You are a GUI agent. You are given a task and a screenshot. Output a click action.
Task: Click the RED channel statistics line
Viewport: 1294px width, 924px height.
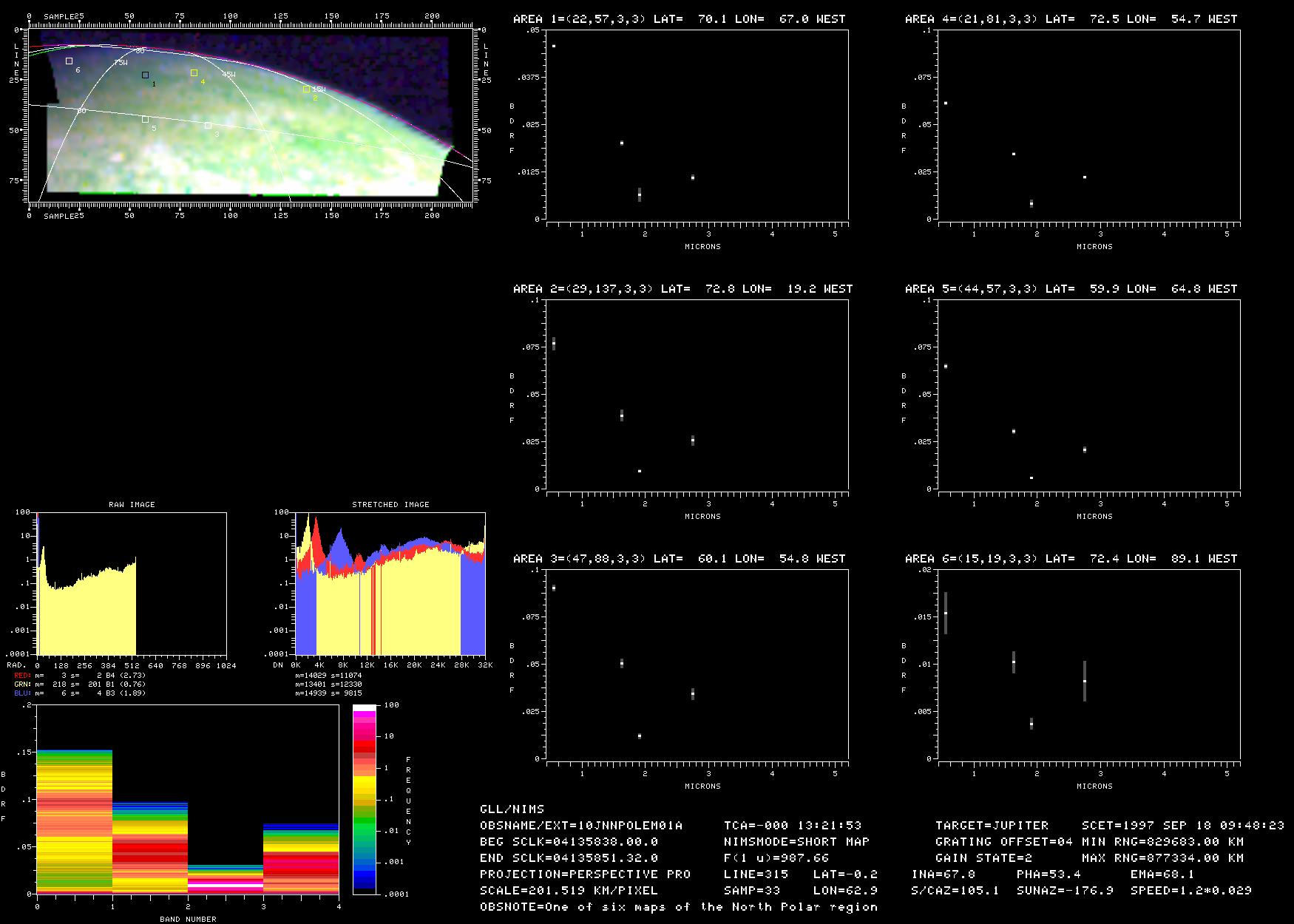(80, 675)
